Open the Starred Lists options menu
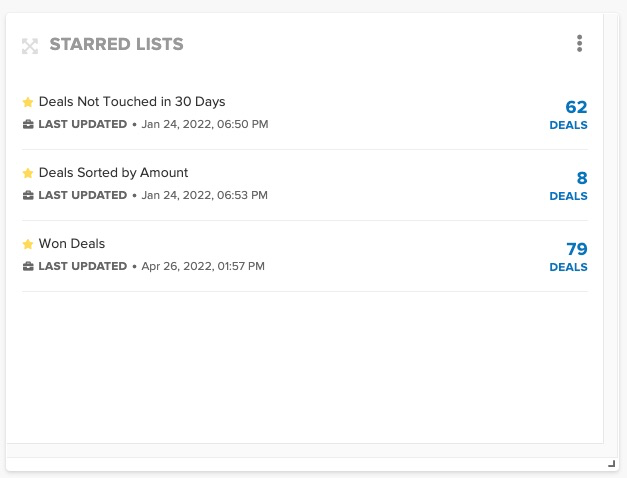Screen dimensions: 627x478 click(x=579, y=44)
